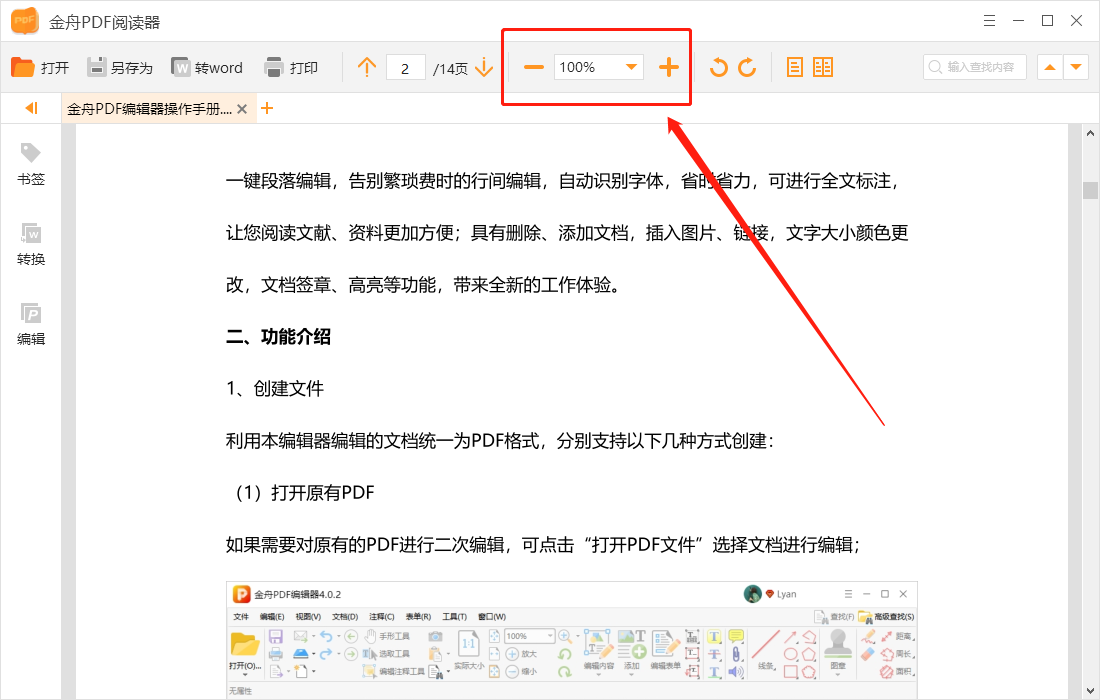Click the text (1)打开原有PDF
1100x700 pixels.
[x=303, y=492]
